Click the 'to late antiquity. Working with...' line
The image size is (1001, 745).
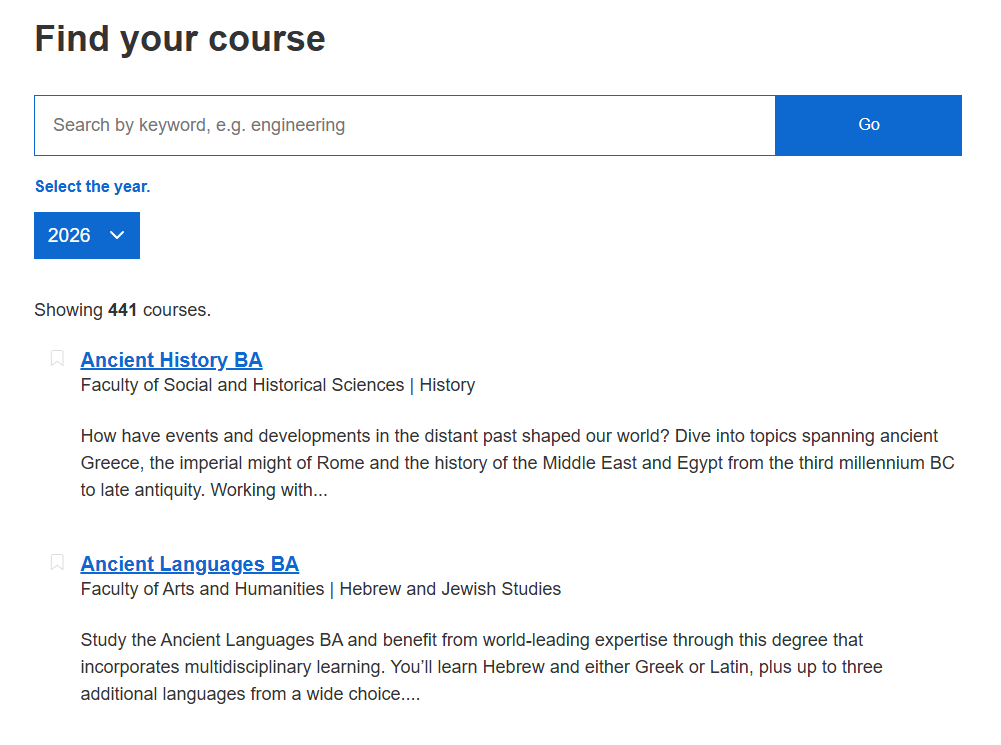click(x=204, y=490)
